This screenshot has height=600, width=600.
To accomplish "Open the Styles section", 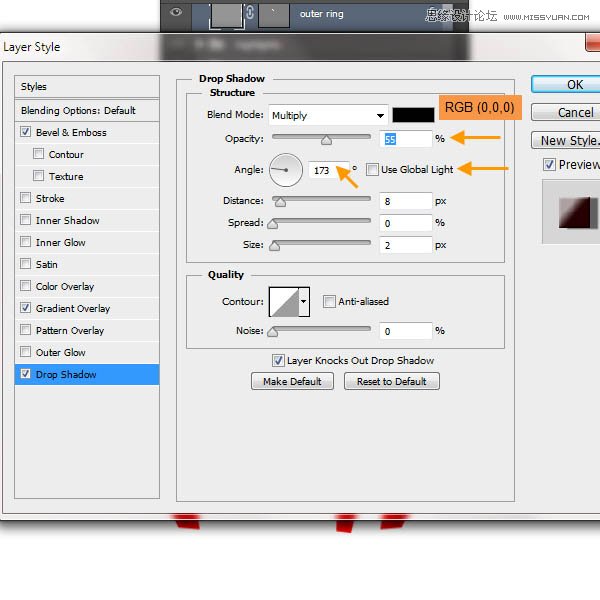I will coord(87,87).
